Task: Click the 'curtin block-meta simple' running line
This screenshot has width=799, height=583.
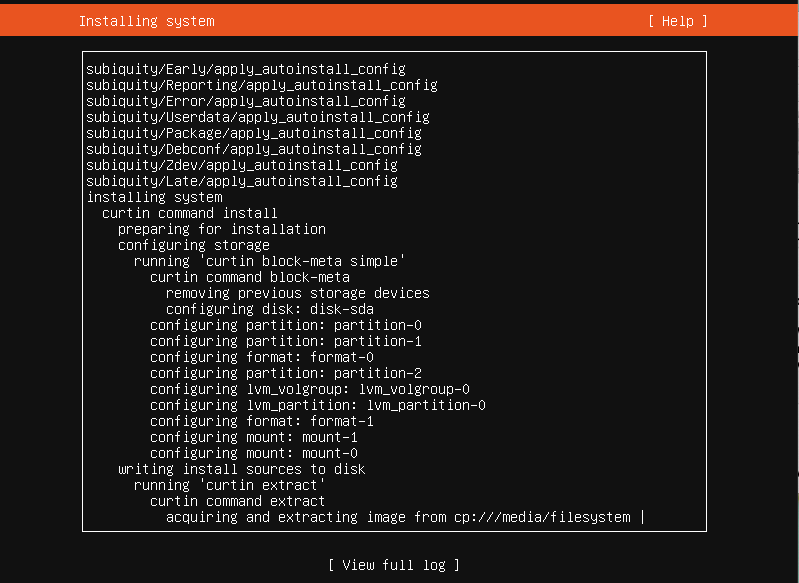Action: (x=270, y=261)
